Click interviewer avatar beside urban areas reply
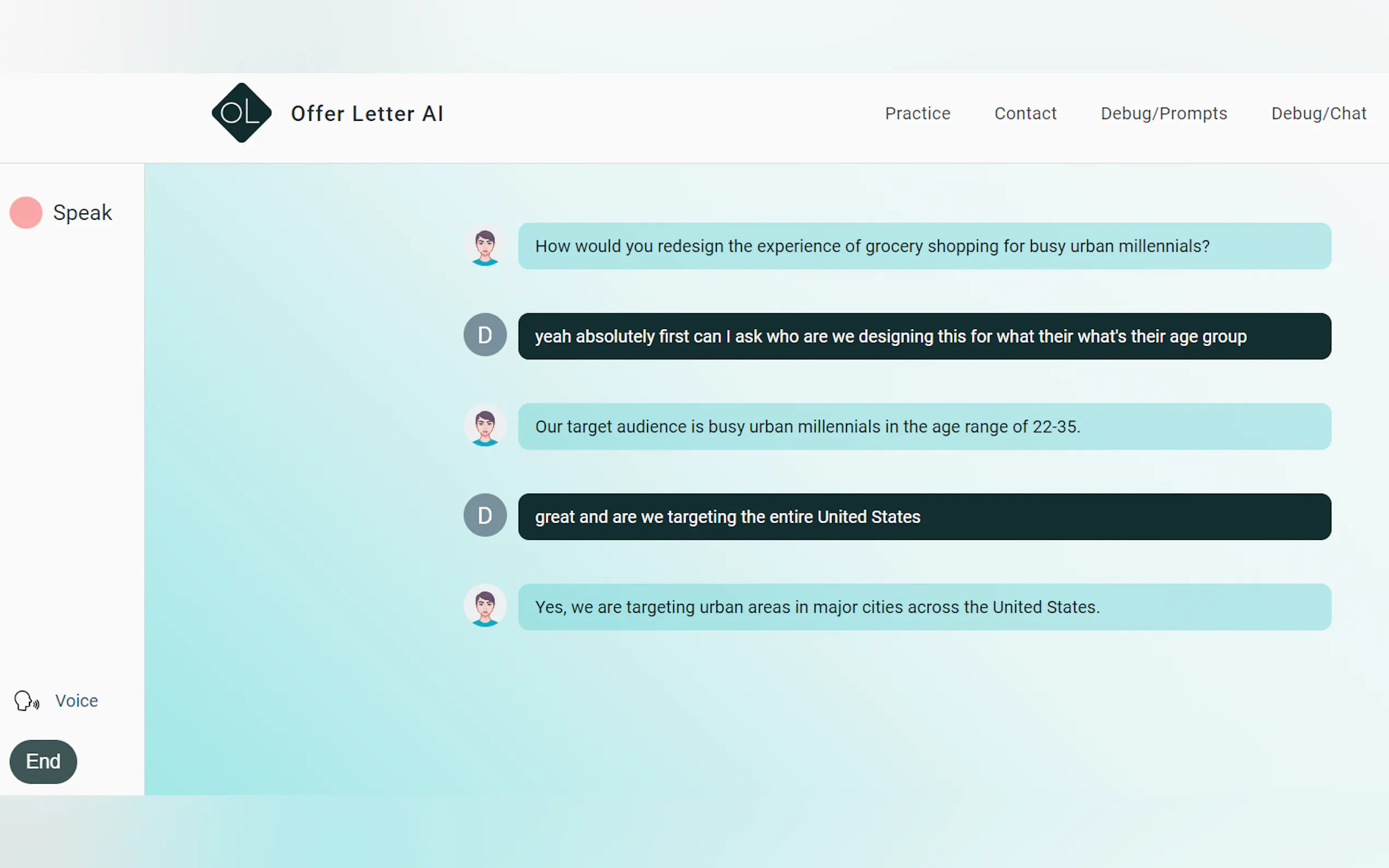Image resolution: width=1389 pixels, height=868 pixels. point(485,607)
